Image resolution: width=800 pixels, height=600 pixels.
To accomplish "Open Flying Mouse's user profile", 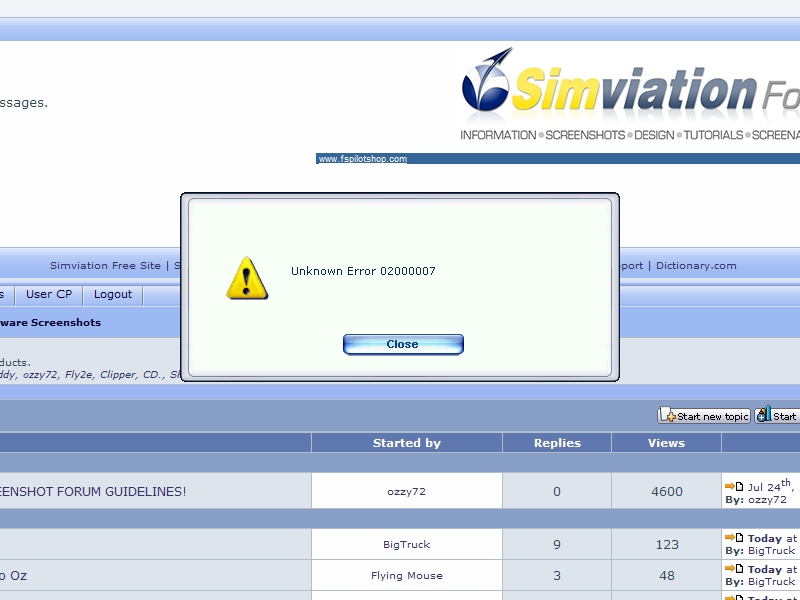I will point(406,576).
